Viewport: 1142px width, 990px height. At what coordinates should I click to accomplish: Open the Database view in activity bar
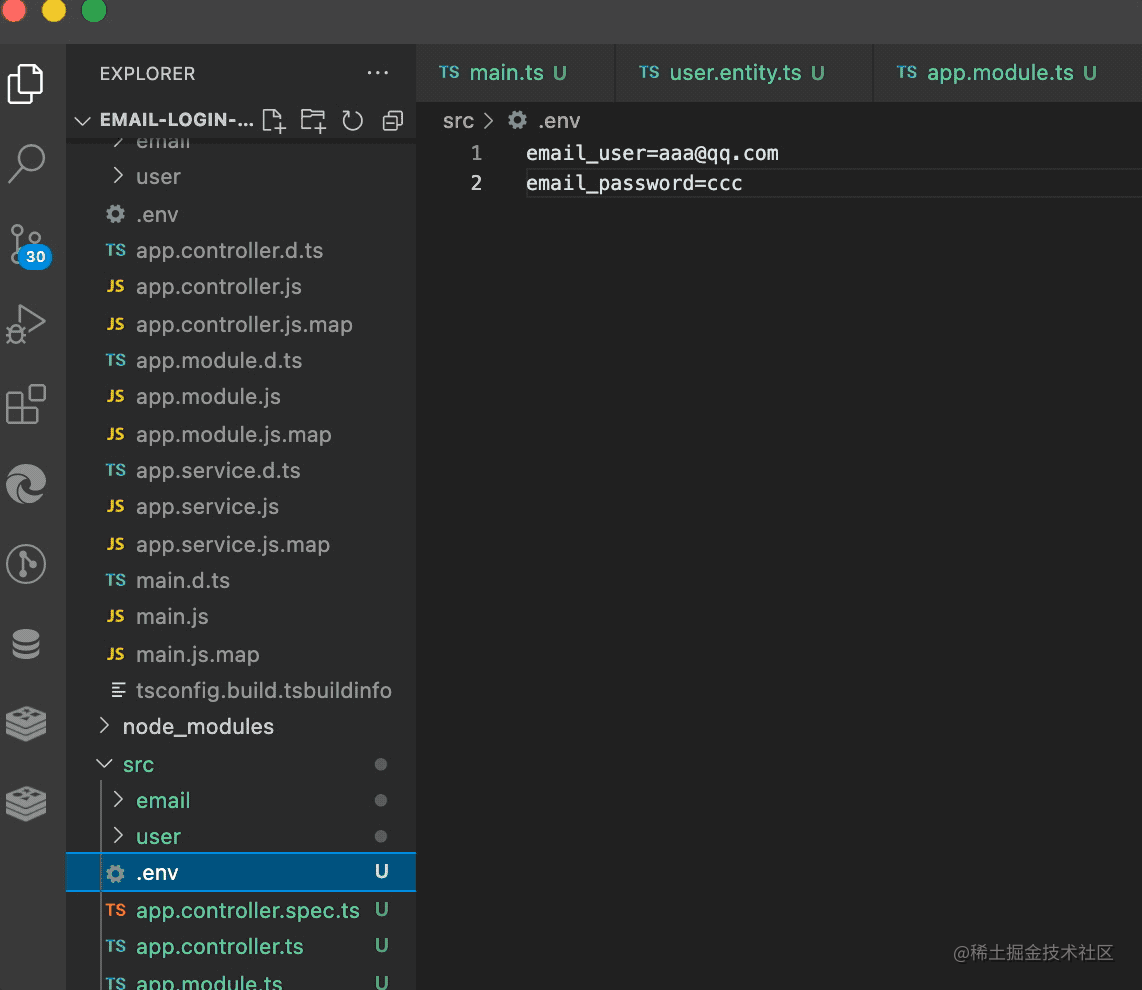[x=26, y=645]
